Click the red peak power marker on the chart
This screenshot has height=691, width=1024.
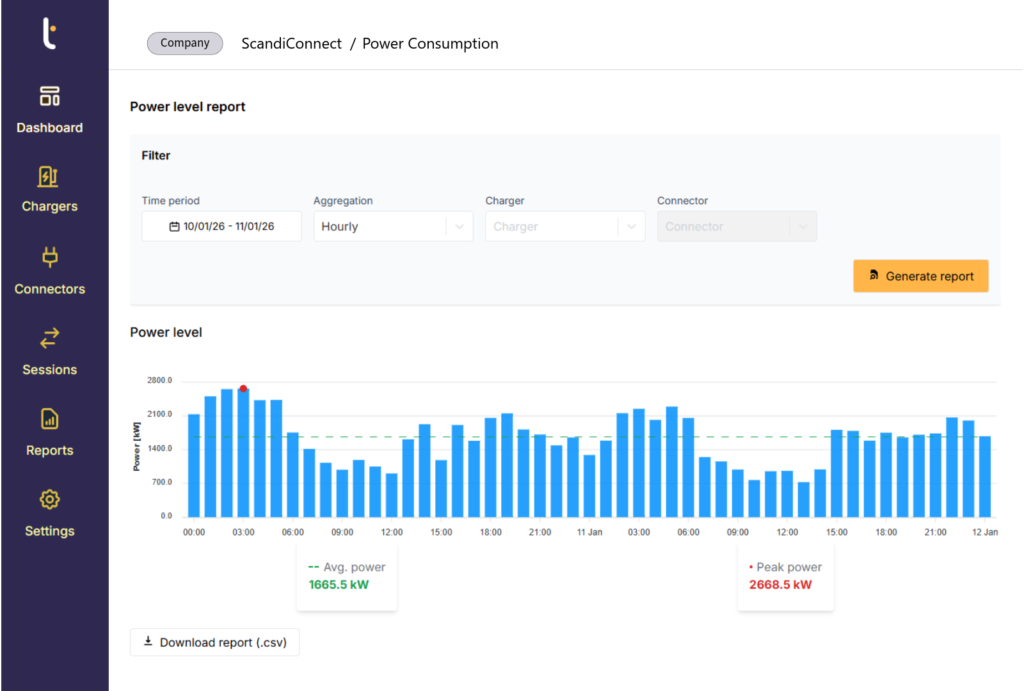243,389
